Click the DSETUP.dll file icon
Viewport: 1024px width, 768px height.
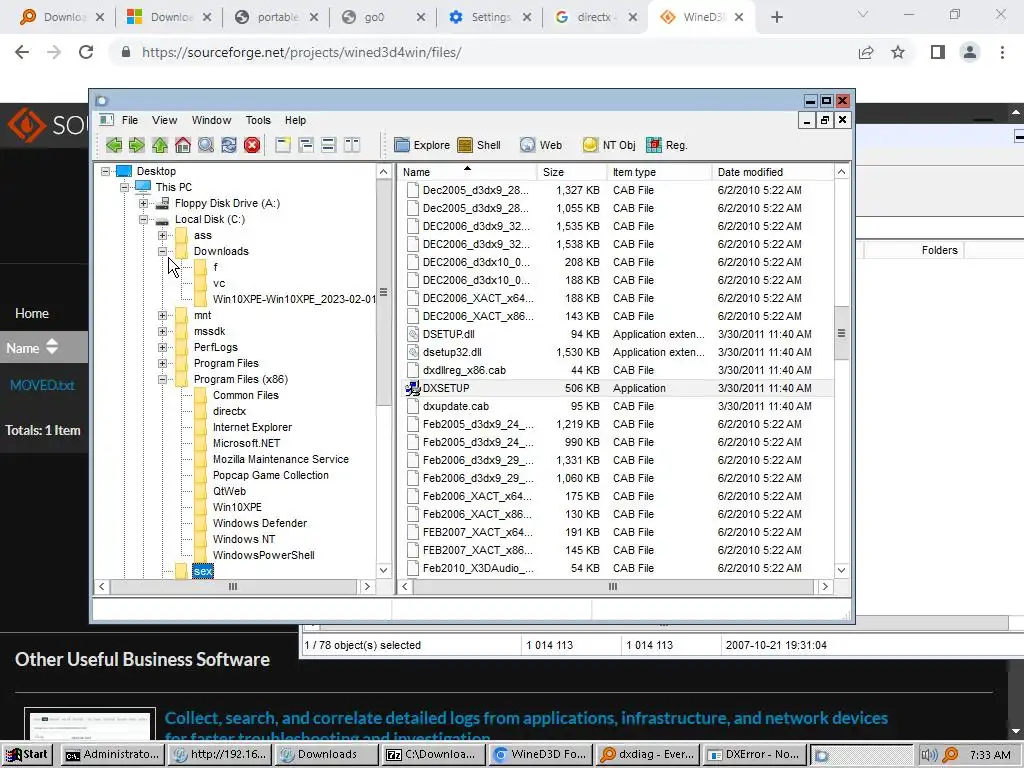coord(413,334)
